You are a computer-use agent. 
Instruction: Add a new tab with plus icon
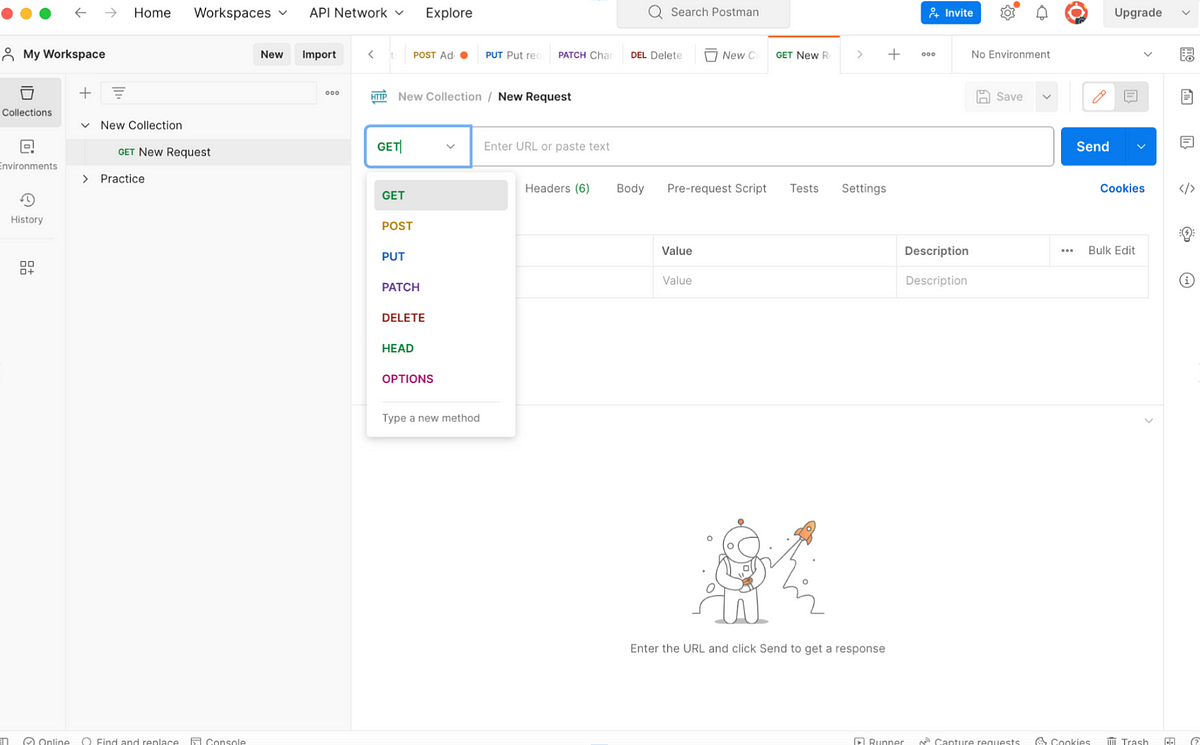[894, 55]
